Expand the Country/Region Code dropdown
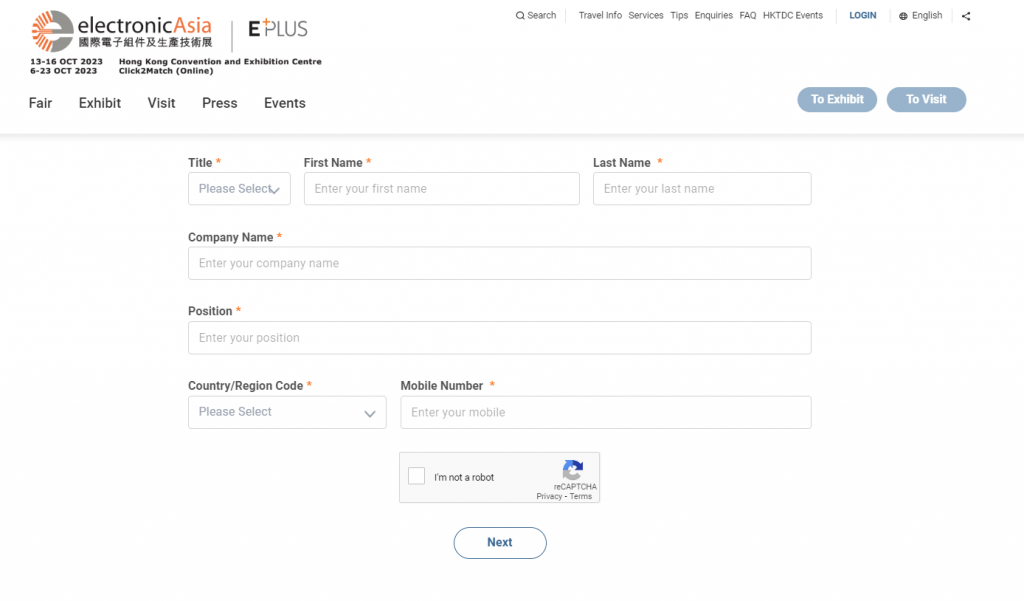 pos(287,412)
